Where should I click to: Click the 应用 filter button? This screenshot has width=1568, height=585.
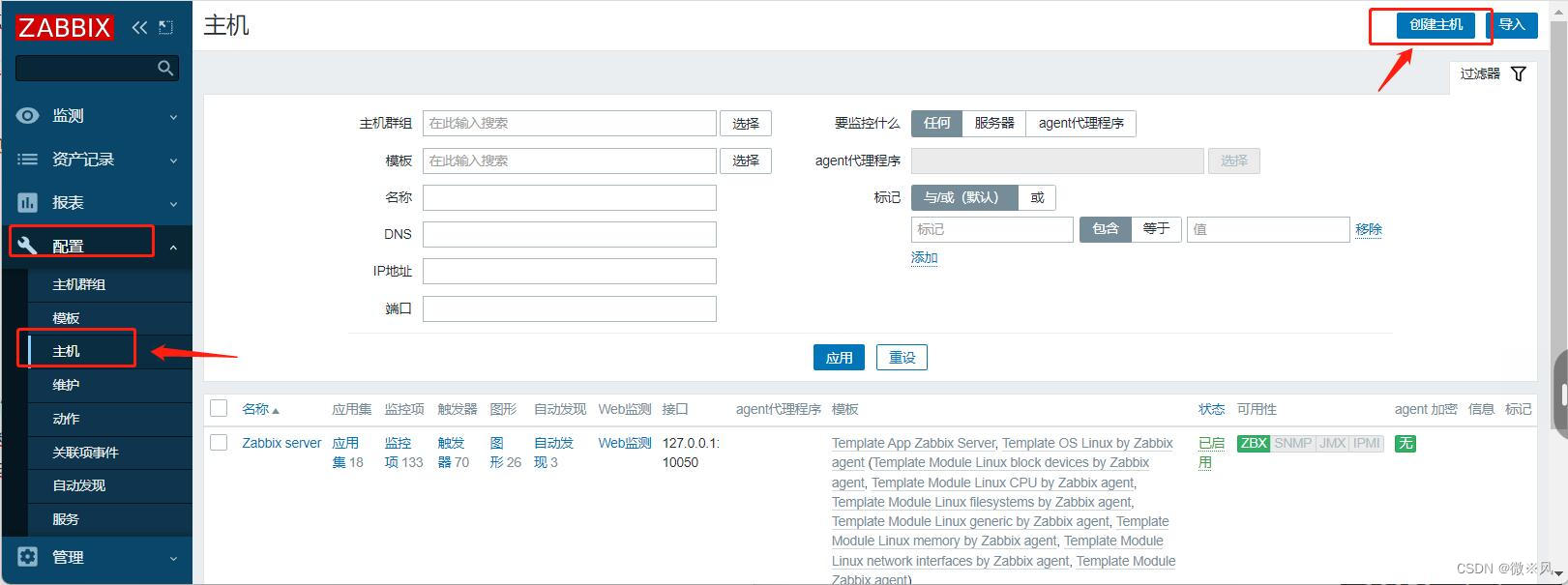[839, 357]
